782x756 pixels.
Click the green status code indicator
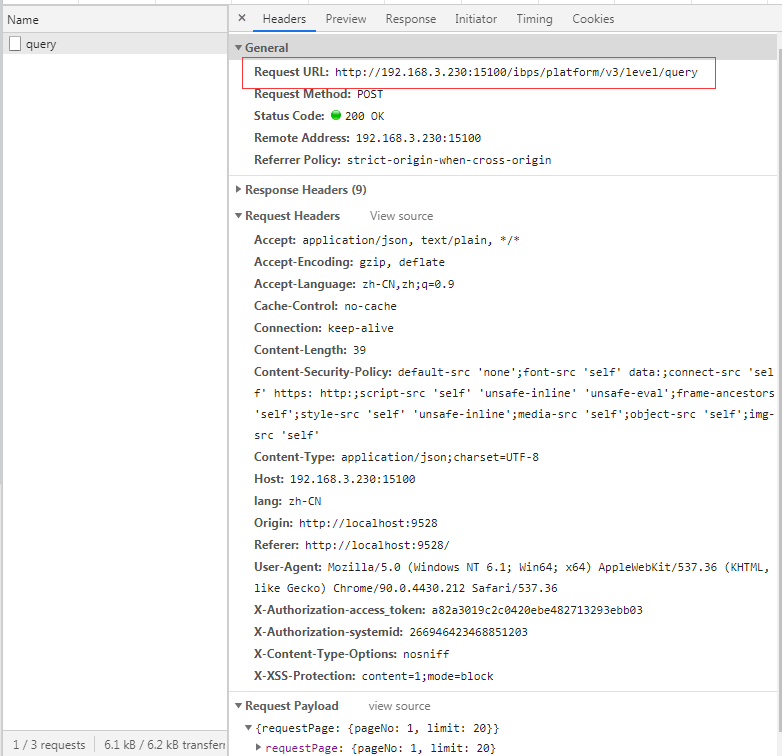(x=336, y=116)
